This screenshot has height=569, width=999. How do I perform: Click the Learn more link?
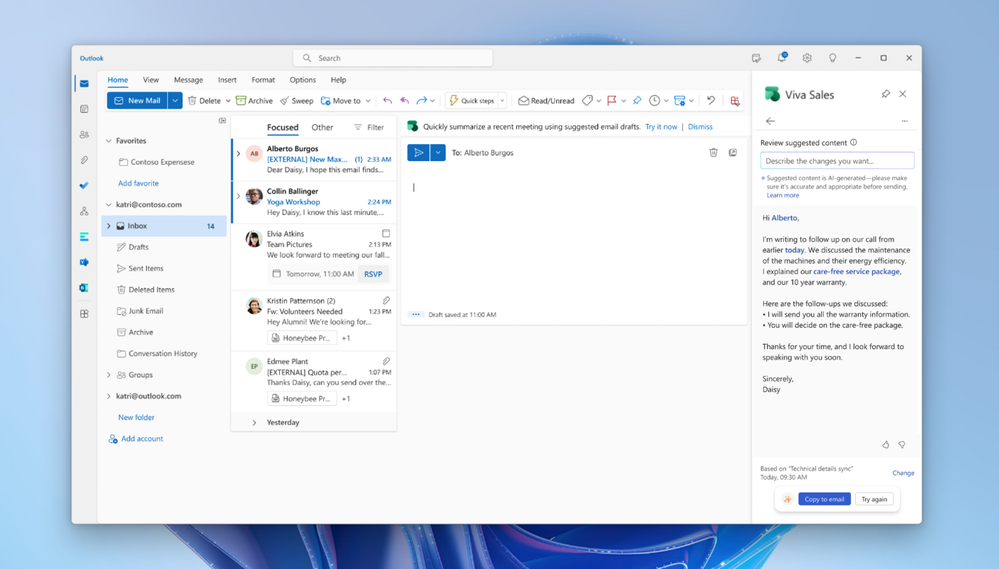pos(782,195)
